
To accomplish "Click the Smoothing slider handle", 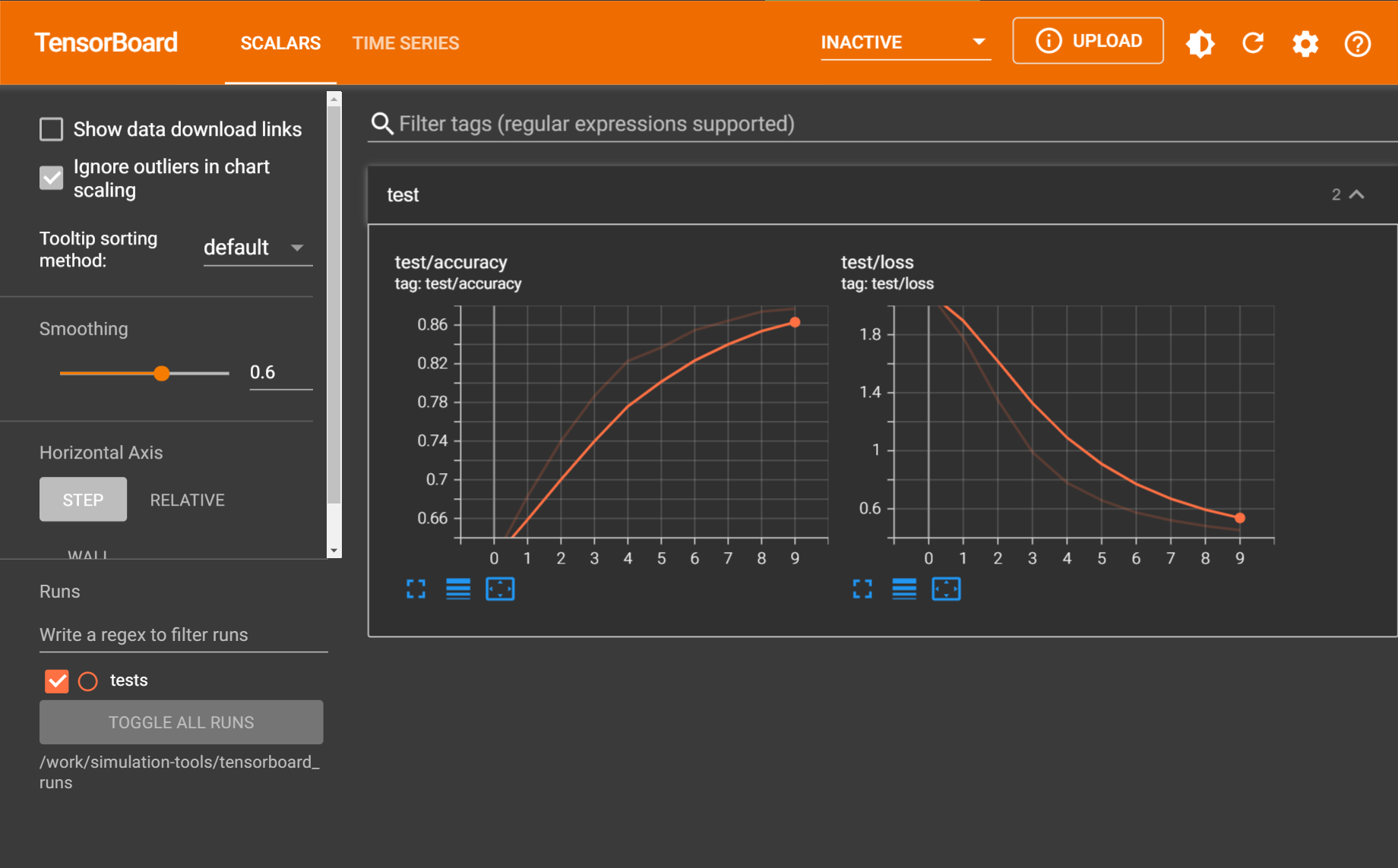I will click(x=161, y=374).
